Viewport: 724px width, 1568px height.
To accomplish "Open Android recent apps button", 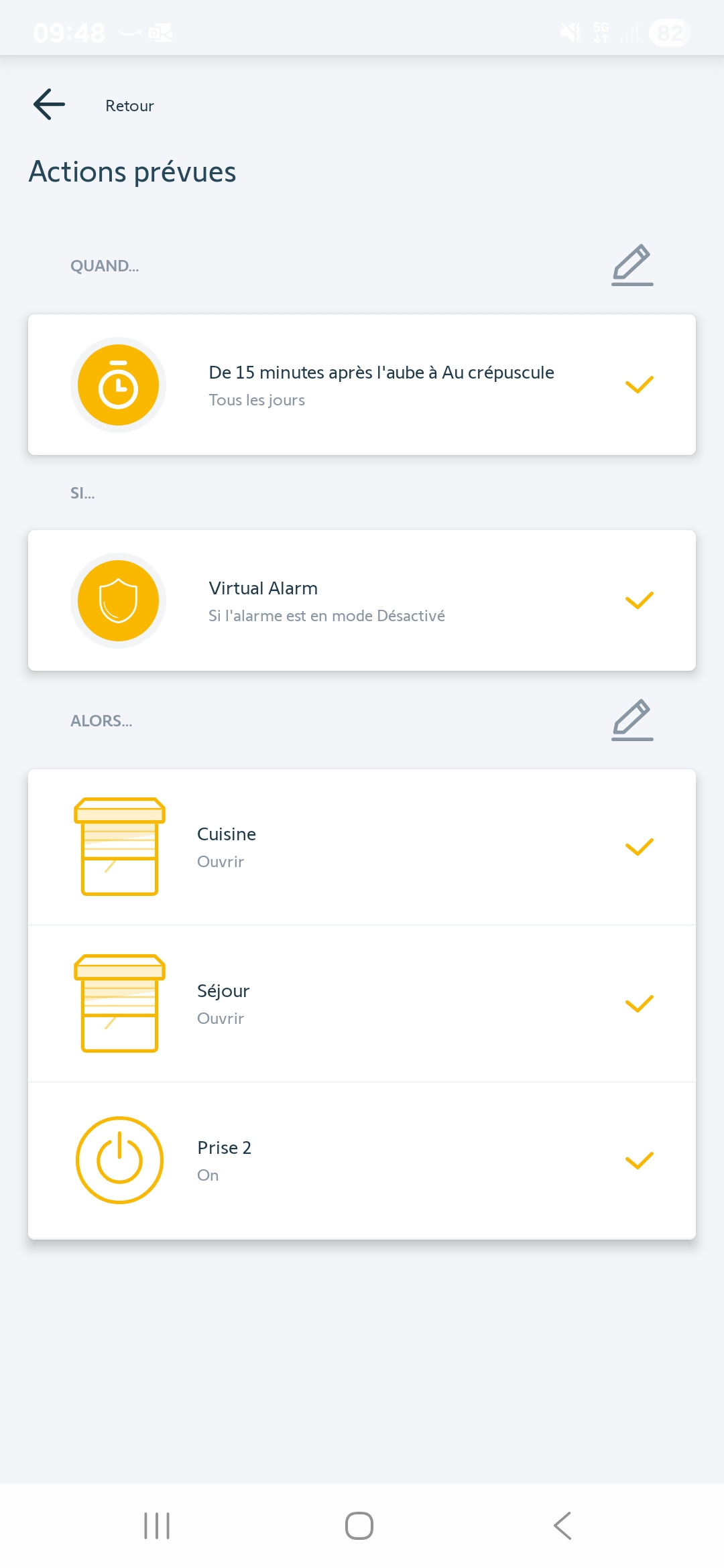I will click(x=157, y=1526).
